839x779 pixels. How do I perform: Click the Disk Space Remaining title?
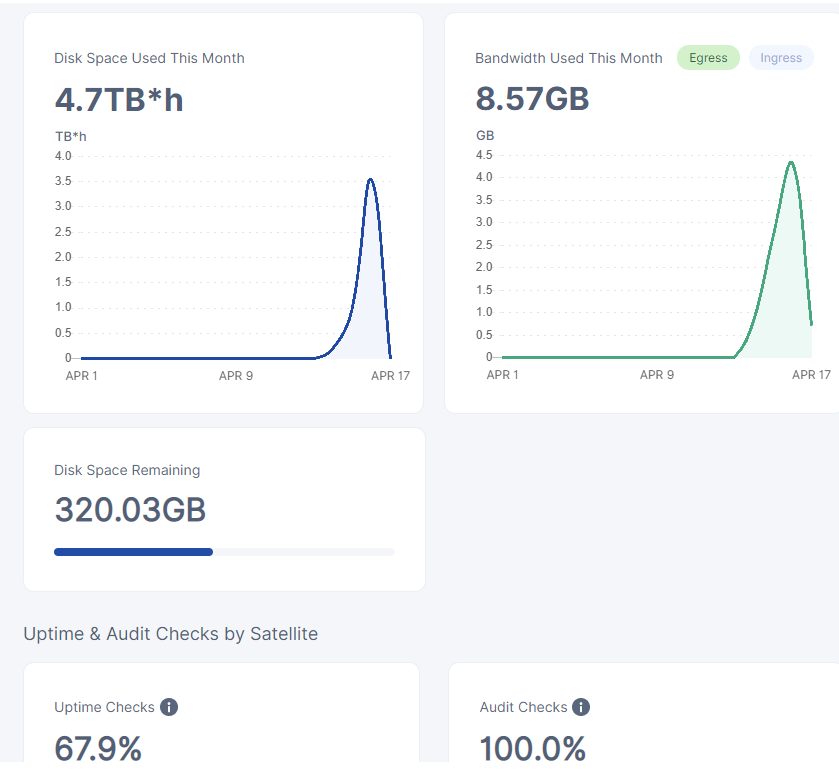(x=127, y=470)
